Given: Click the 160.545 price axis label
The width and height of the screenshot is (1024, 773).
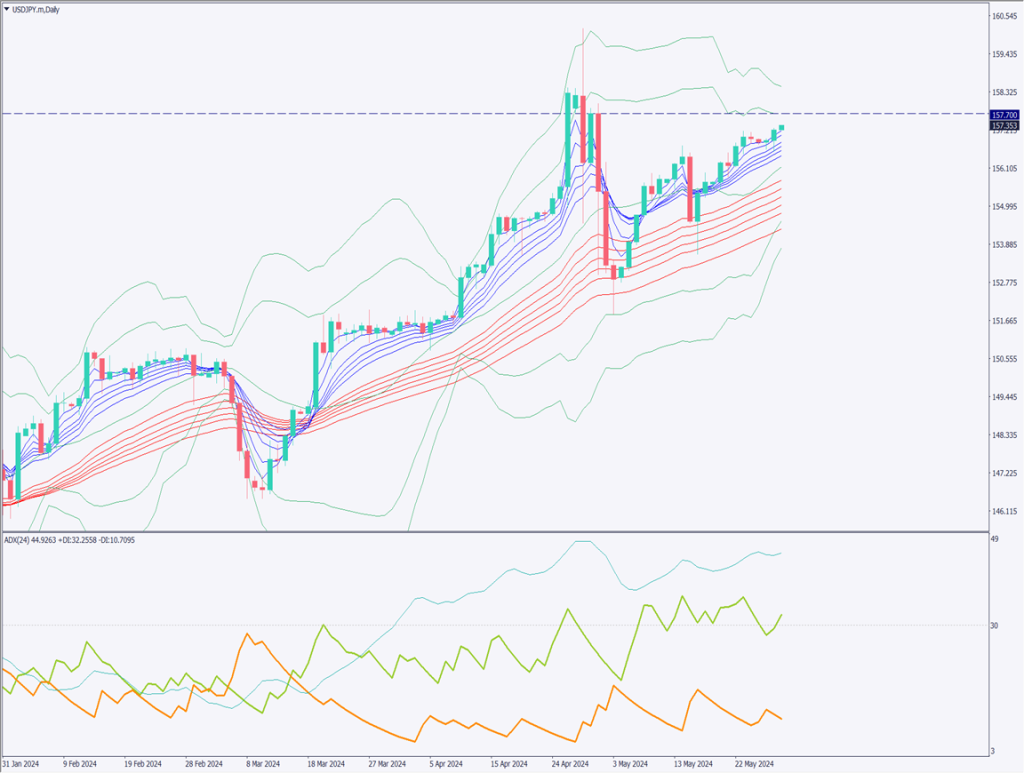Looking at the screenshot, I should click(x=1003, y=16).
